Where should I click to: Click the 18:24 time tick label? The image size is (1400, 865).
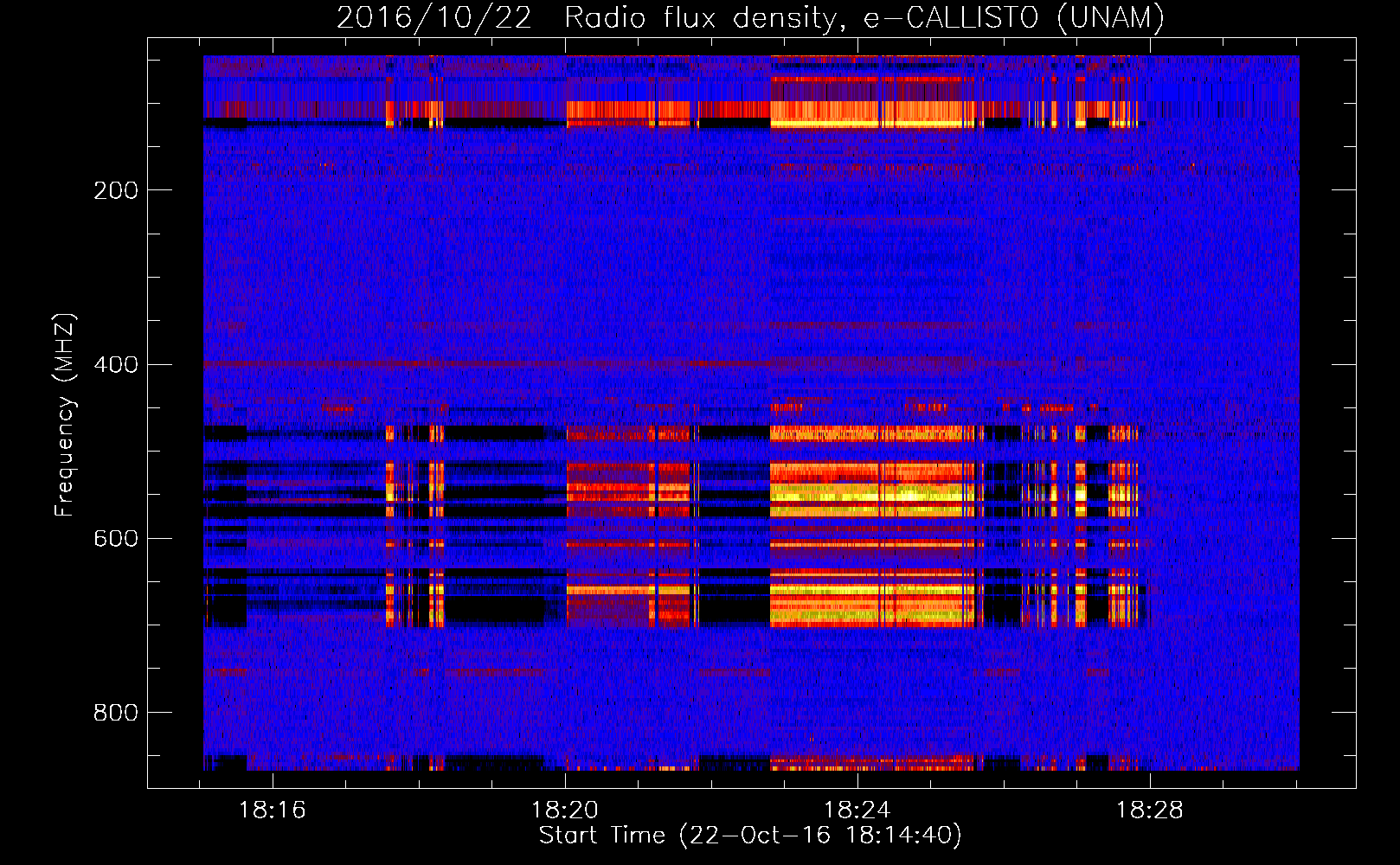click(x=857, y=811)
